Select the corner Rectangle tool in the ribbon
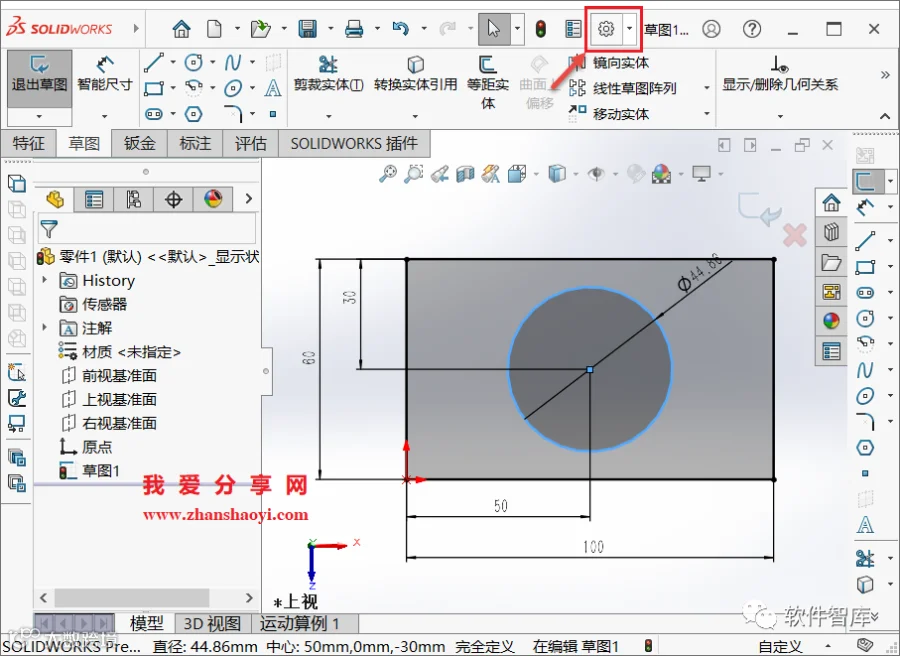The height and width of the screenshot is (656, 900). [154, 88]
